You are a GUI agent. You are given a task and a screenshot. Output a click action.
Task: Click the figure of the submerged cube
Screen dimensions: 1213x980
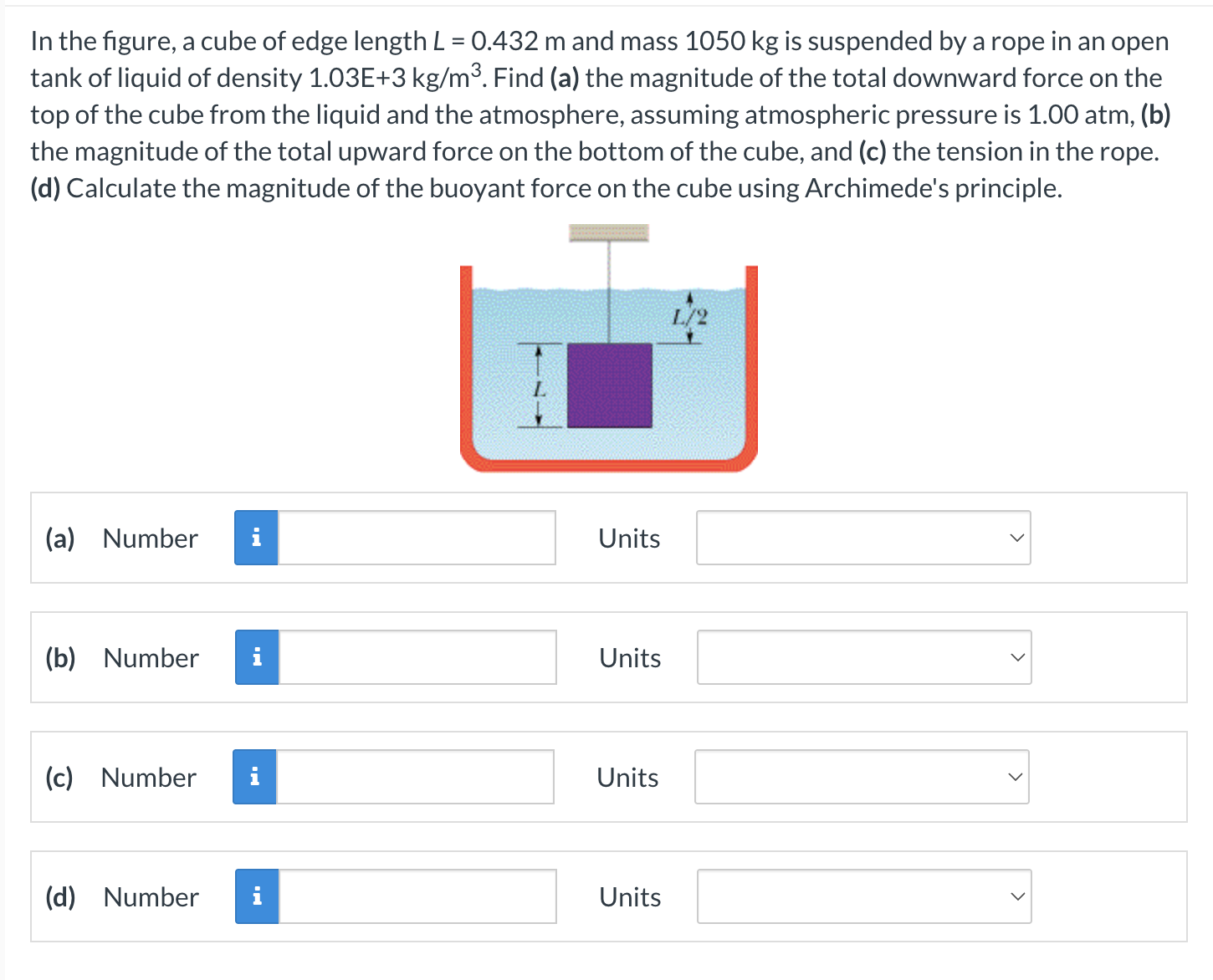[x=609, y=385]
